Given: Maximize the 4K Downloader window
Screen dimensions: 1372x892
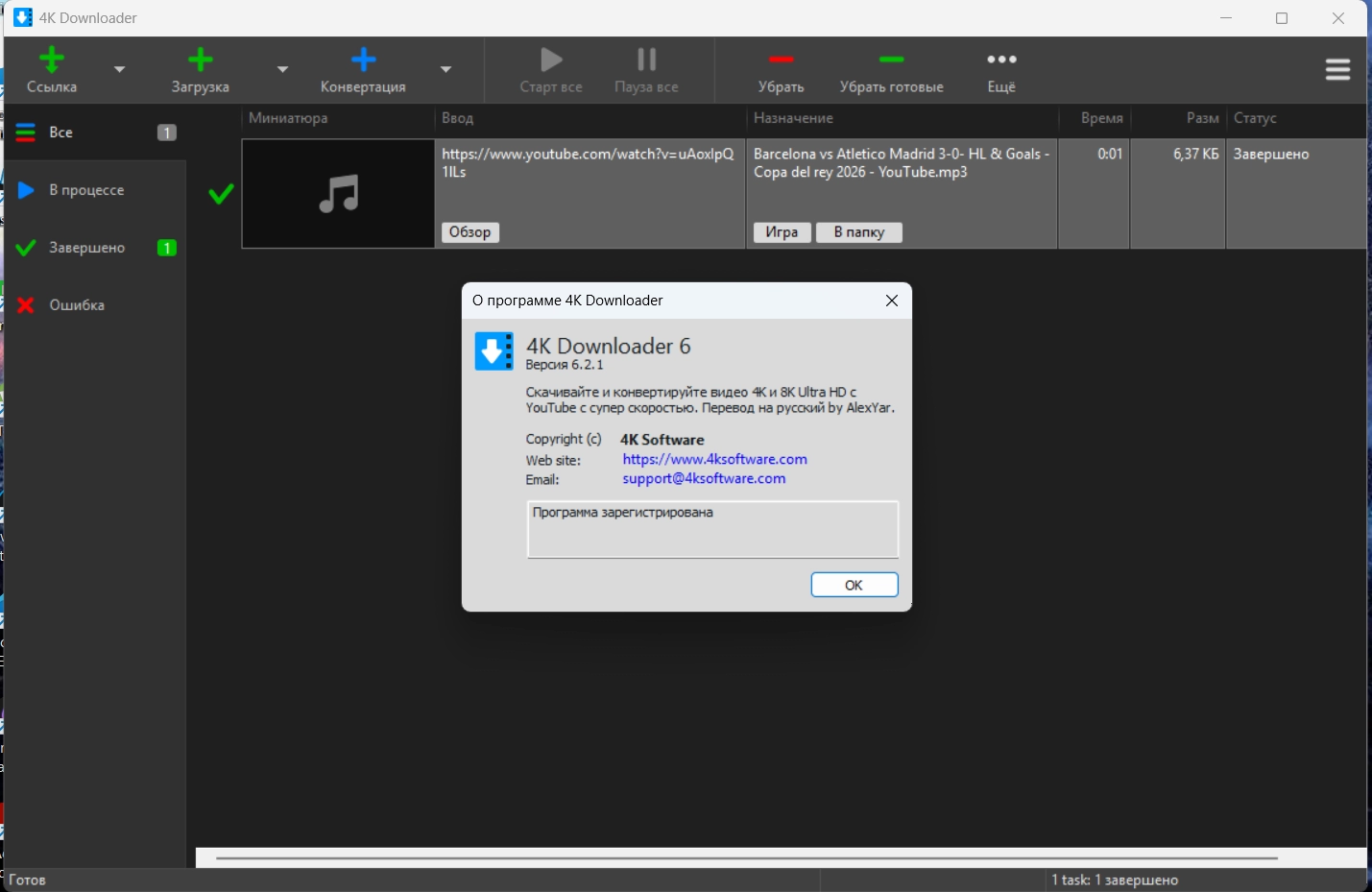Looking at the screenshot, I should click(x=1282, y=18).
